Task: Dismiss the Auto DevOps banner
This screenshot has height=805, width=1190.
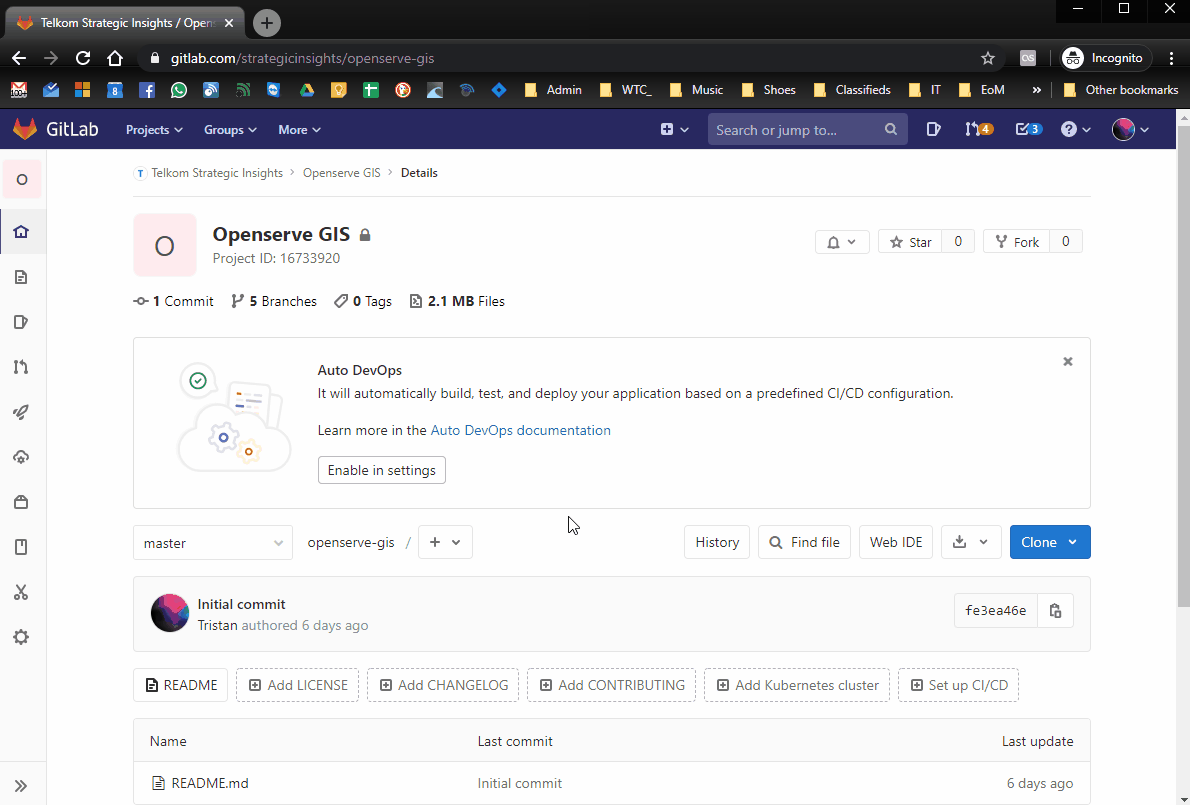Action: pyautogui.click(x=1067, y=361)
